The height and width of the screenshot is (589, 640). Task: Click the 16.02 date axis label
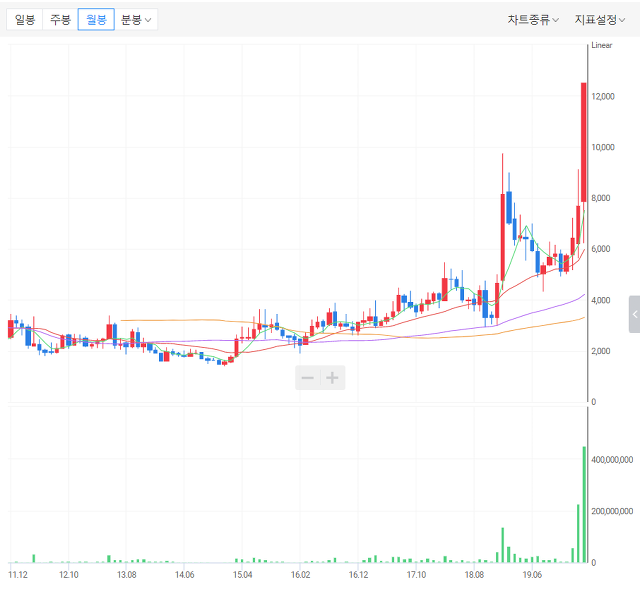pyautogui.click(x=300, y=575)
